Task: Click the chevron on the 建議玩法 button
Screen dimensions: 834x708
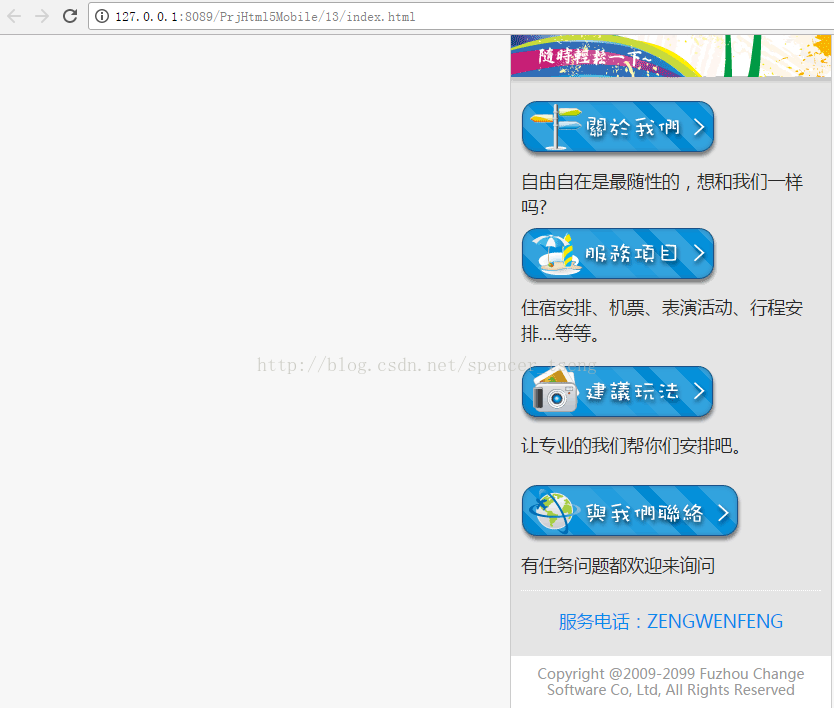Action: point(699,391)
